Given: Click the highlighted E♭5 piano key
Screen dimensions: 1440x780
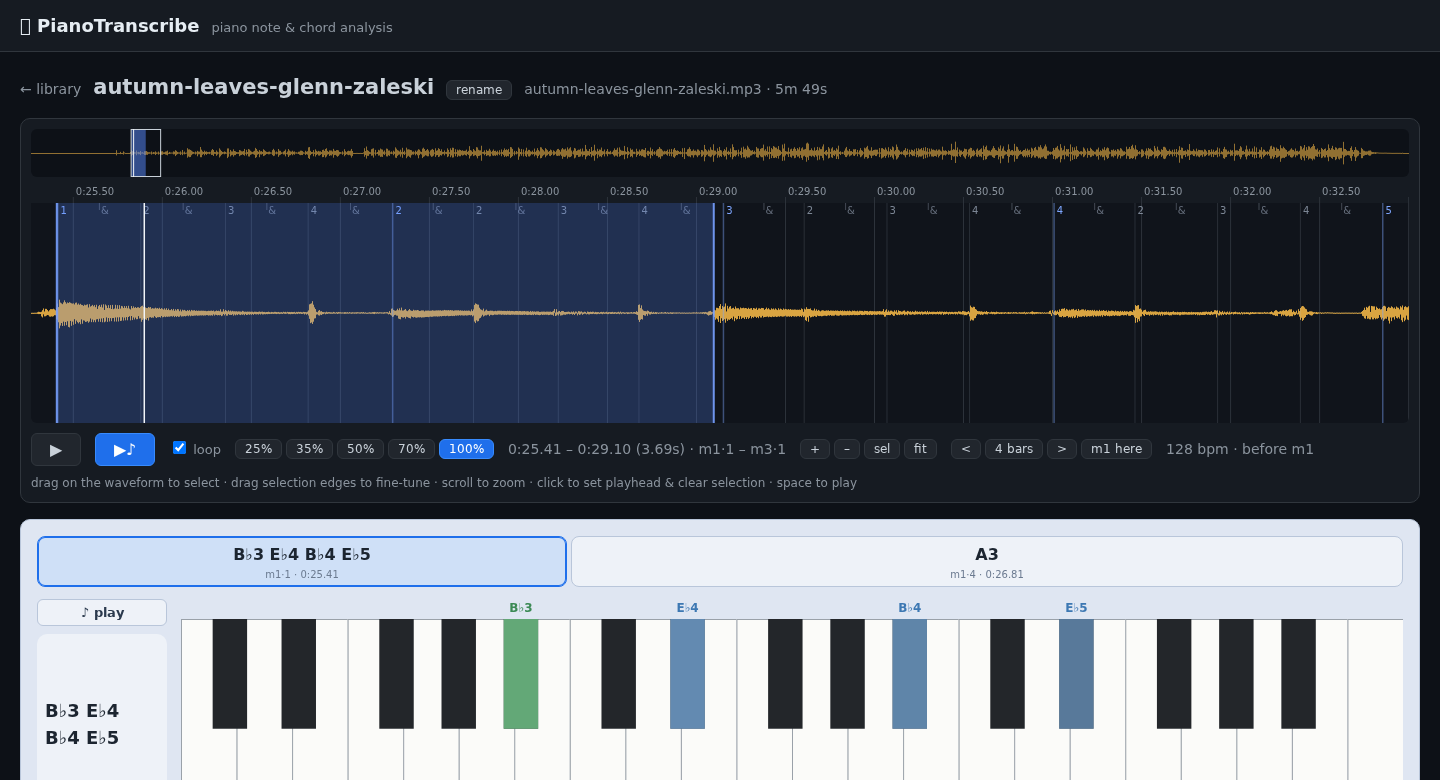Looking at the screenshot, I should [1076, 673].
